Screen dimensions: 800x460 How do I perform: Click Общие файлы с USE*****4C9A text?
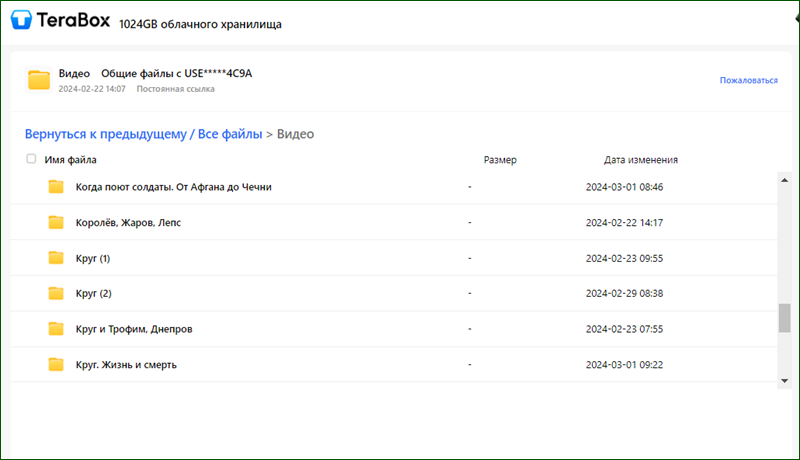[177, 73]
